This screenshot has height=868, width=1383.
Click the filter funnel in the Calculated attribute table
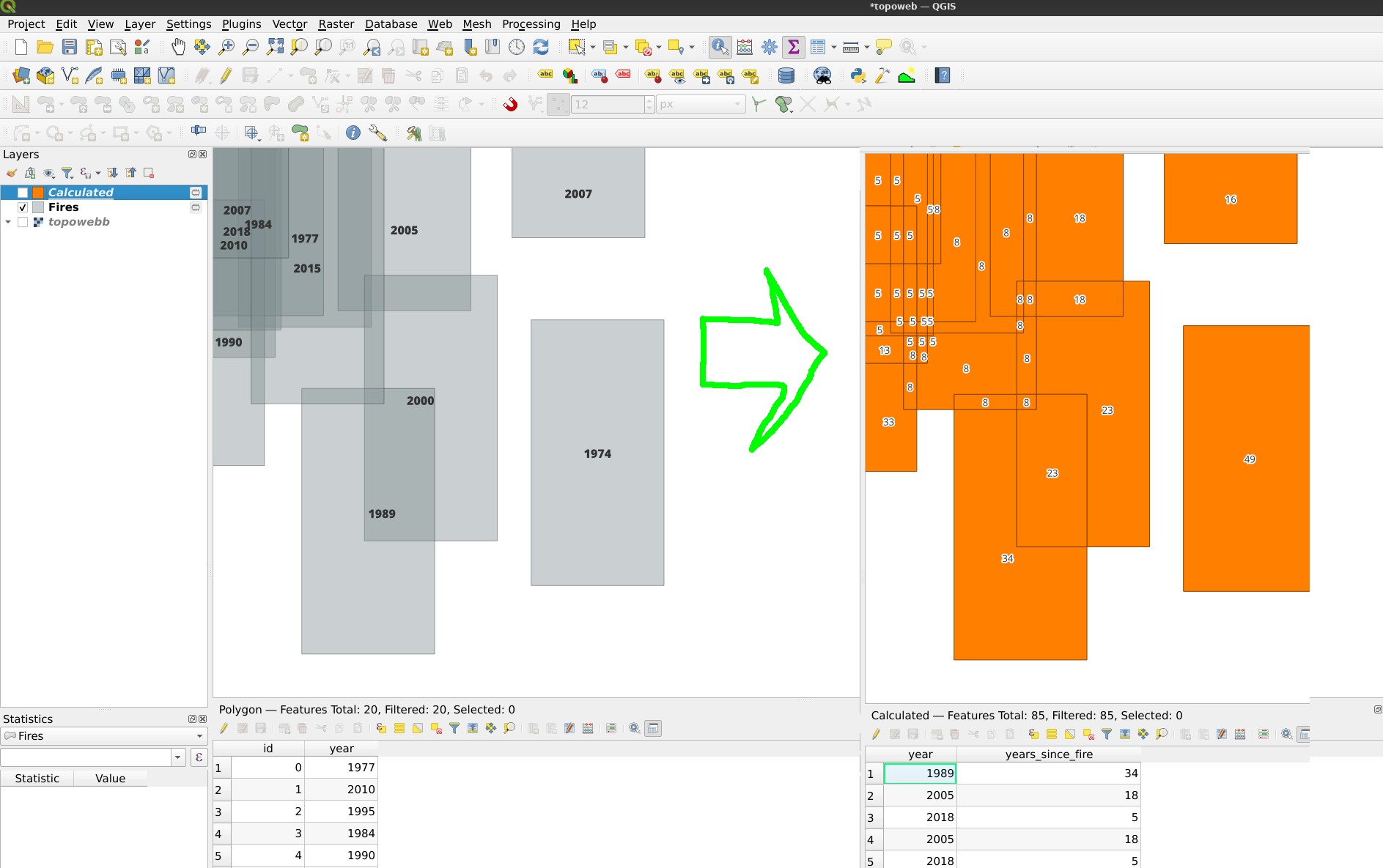coord(1107,734)
